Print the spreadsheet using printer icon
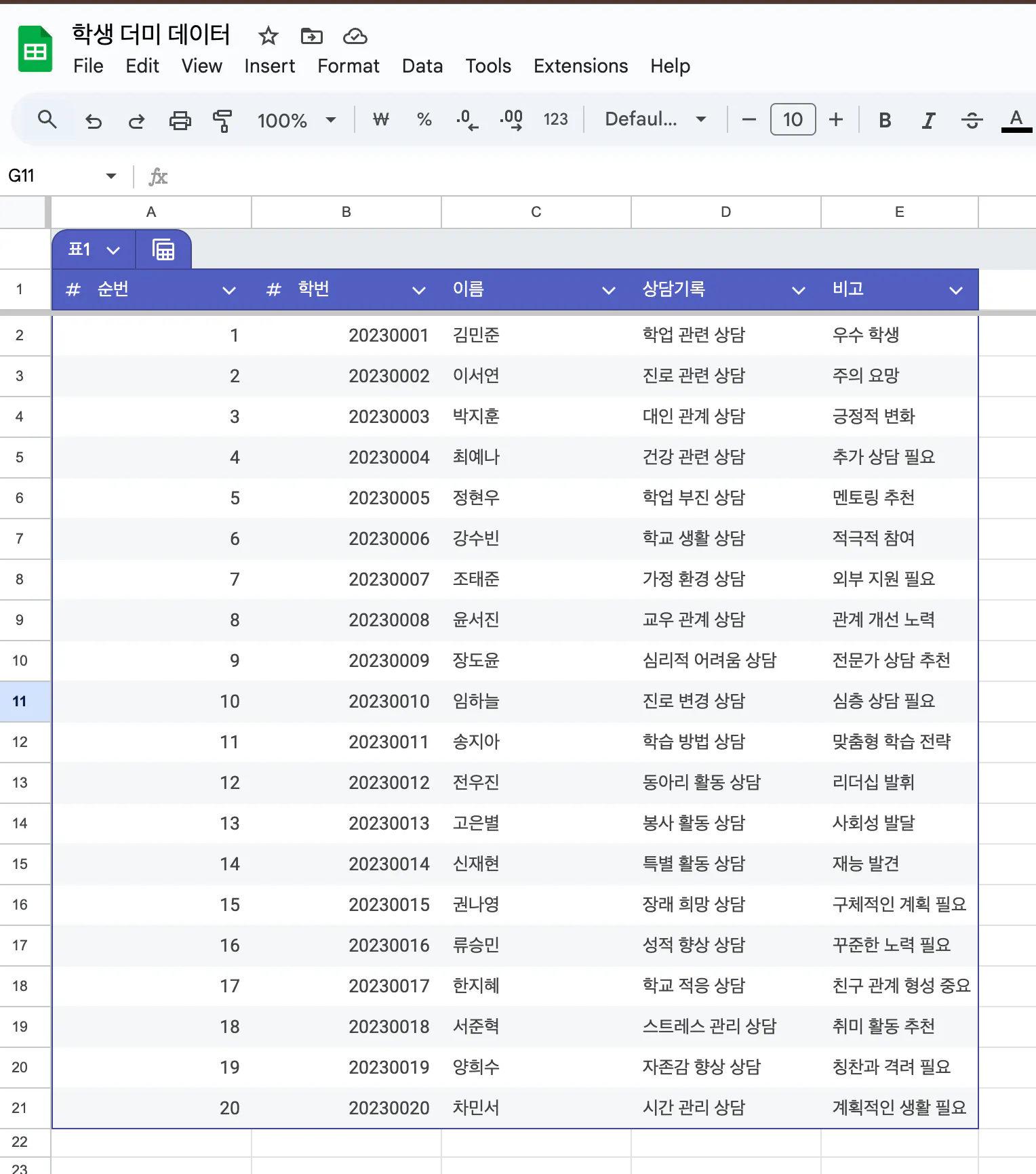This screenshot has width=1036, height=1174. tap(180, 121)
